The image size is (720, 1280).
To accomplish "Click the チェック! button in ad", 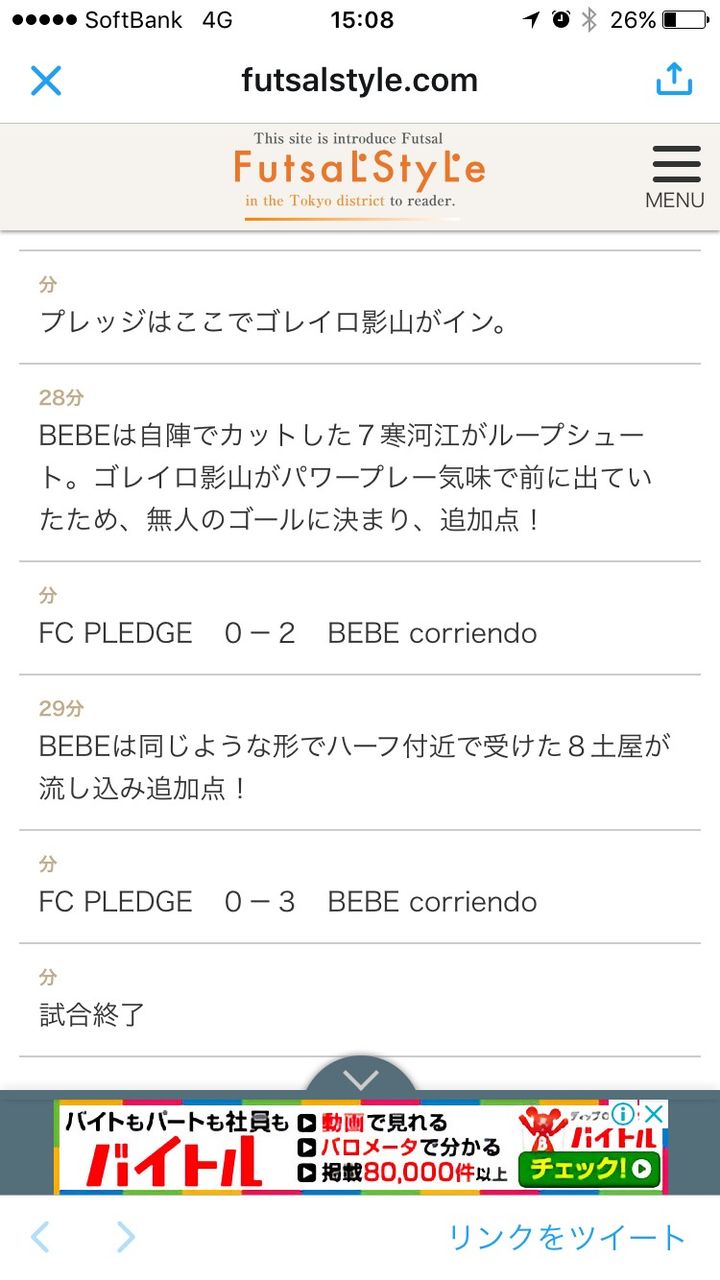I will pos(589,1167).
